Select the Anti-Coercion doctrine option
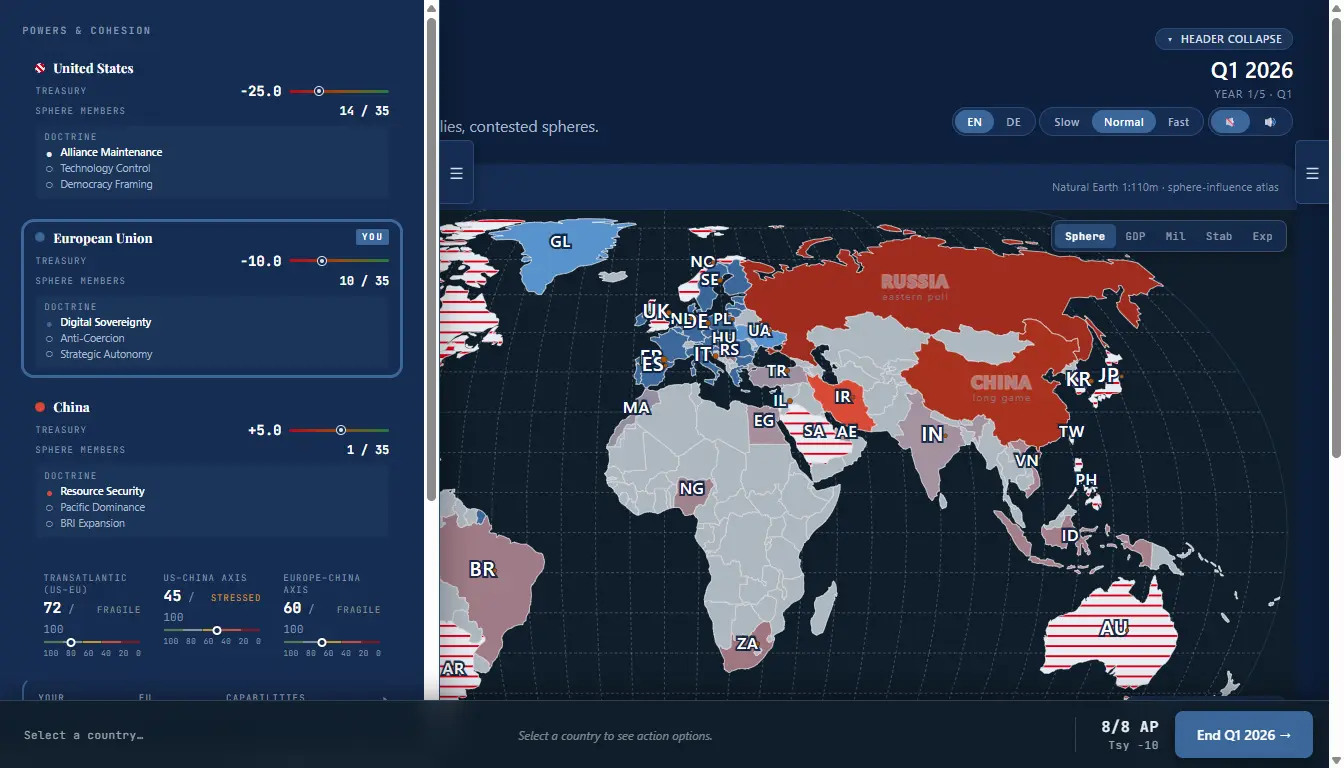Image resolution: width=1344 pixels, height=768 pixels. [92, 338]
